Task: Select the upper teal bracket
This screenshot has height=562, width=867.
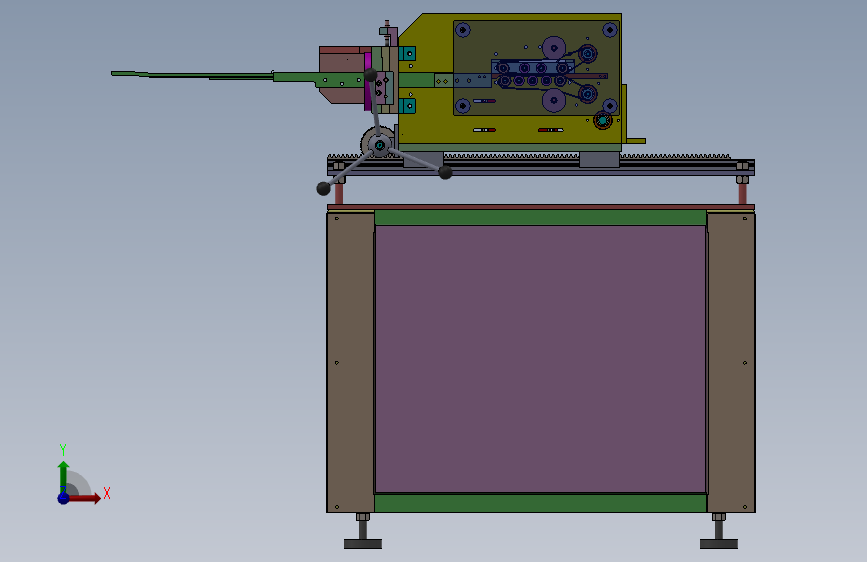Action: 408,54
